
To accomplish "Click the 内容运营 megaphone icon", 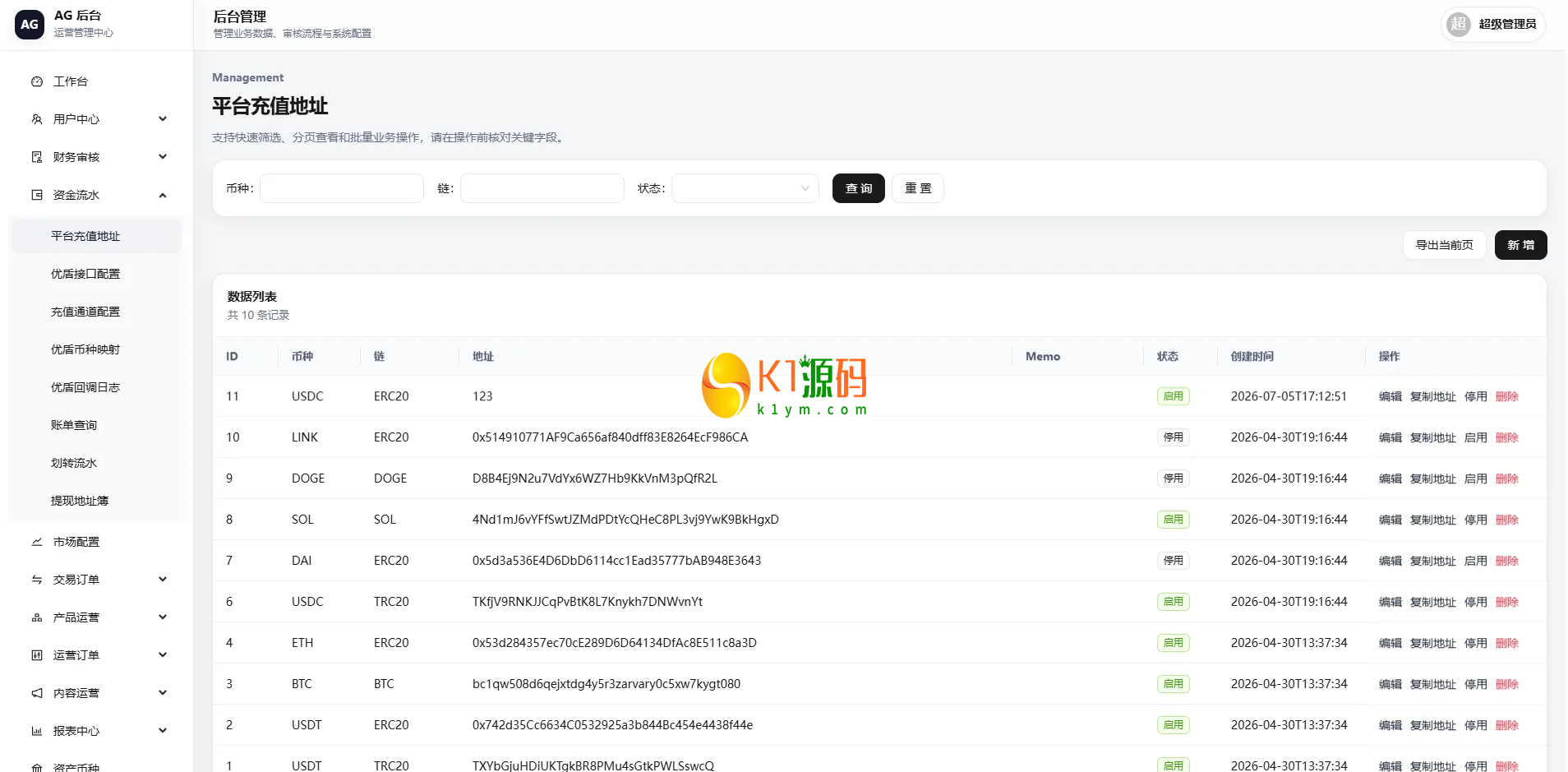I will point(37,693).
